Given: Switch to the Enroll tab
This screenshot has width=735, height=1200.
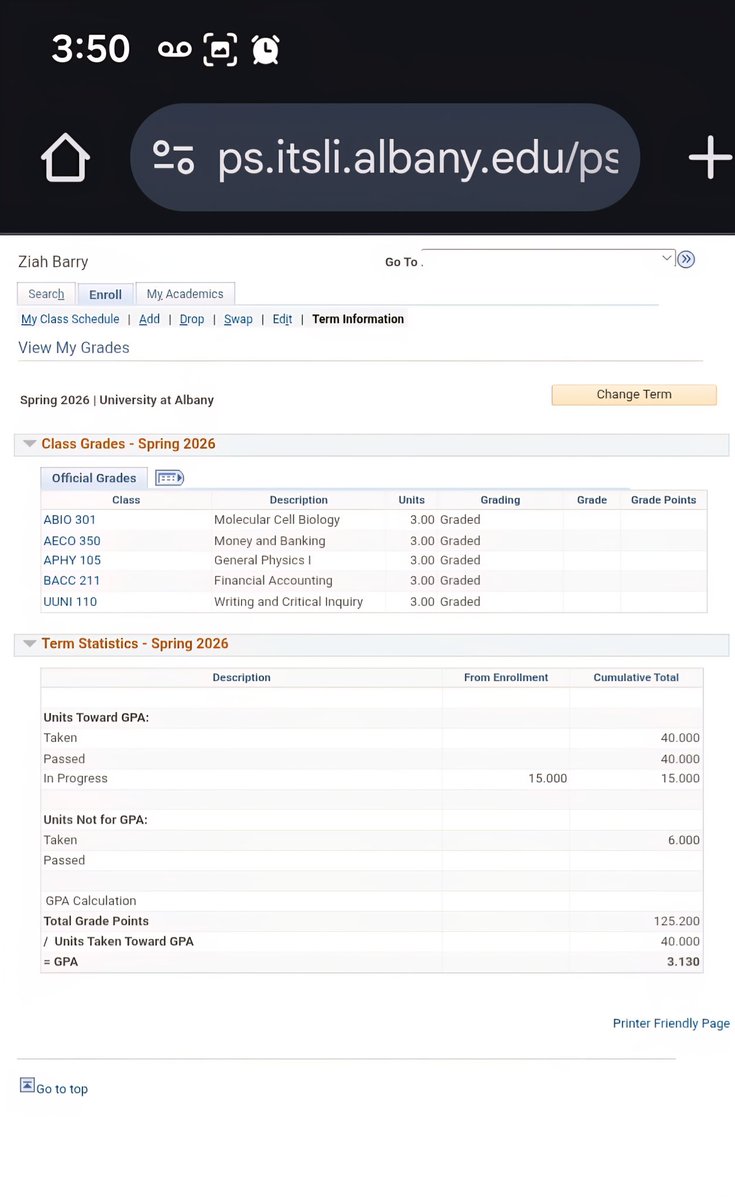Looking at the screenshot, I should [x=105, y=294].
